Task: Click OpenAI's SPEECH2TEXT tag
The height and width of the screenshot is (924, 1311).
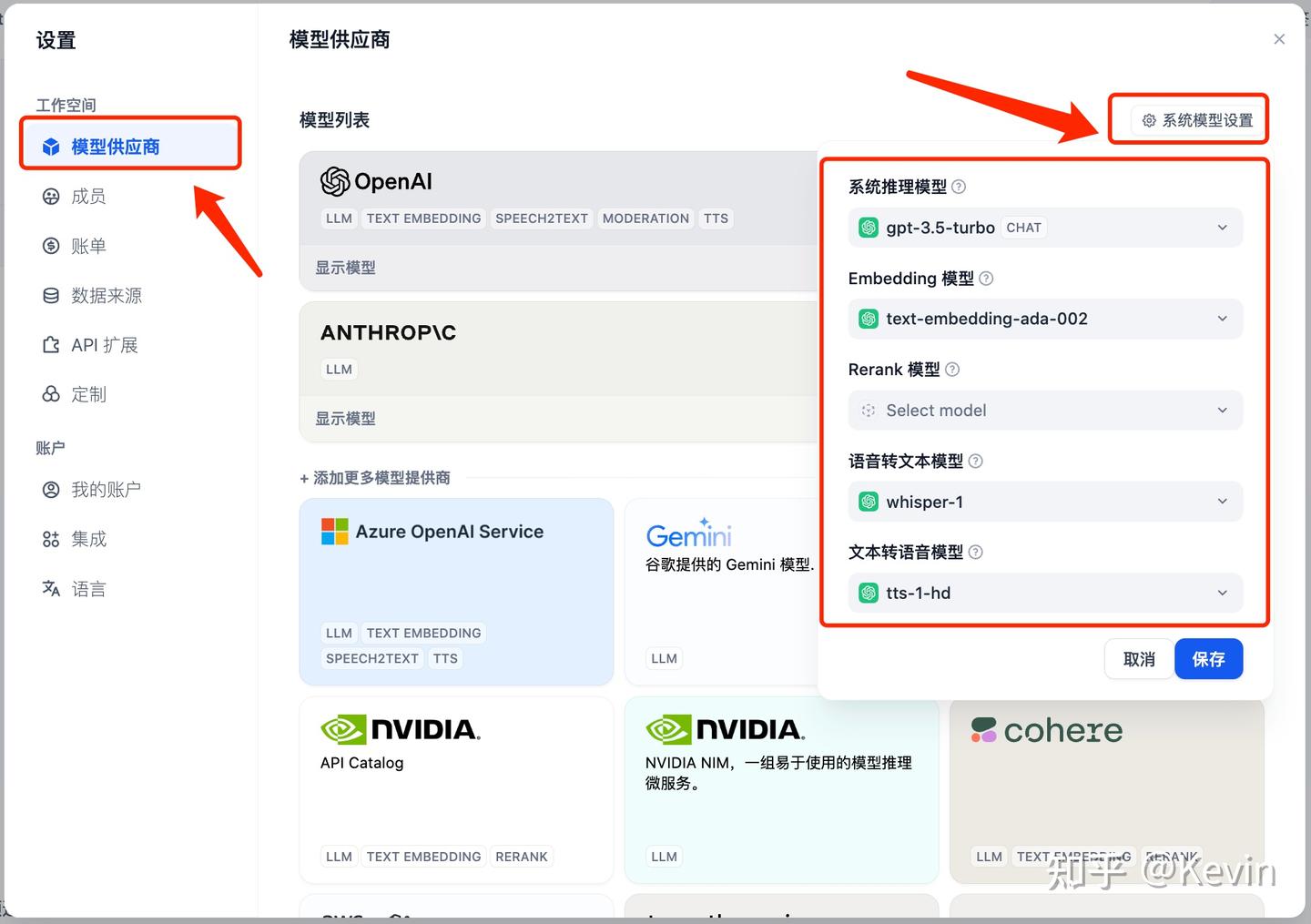Action: (x=542, y=218)
